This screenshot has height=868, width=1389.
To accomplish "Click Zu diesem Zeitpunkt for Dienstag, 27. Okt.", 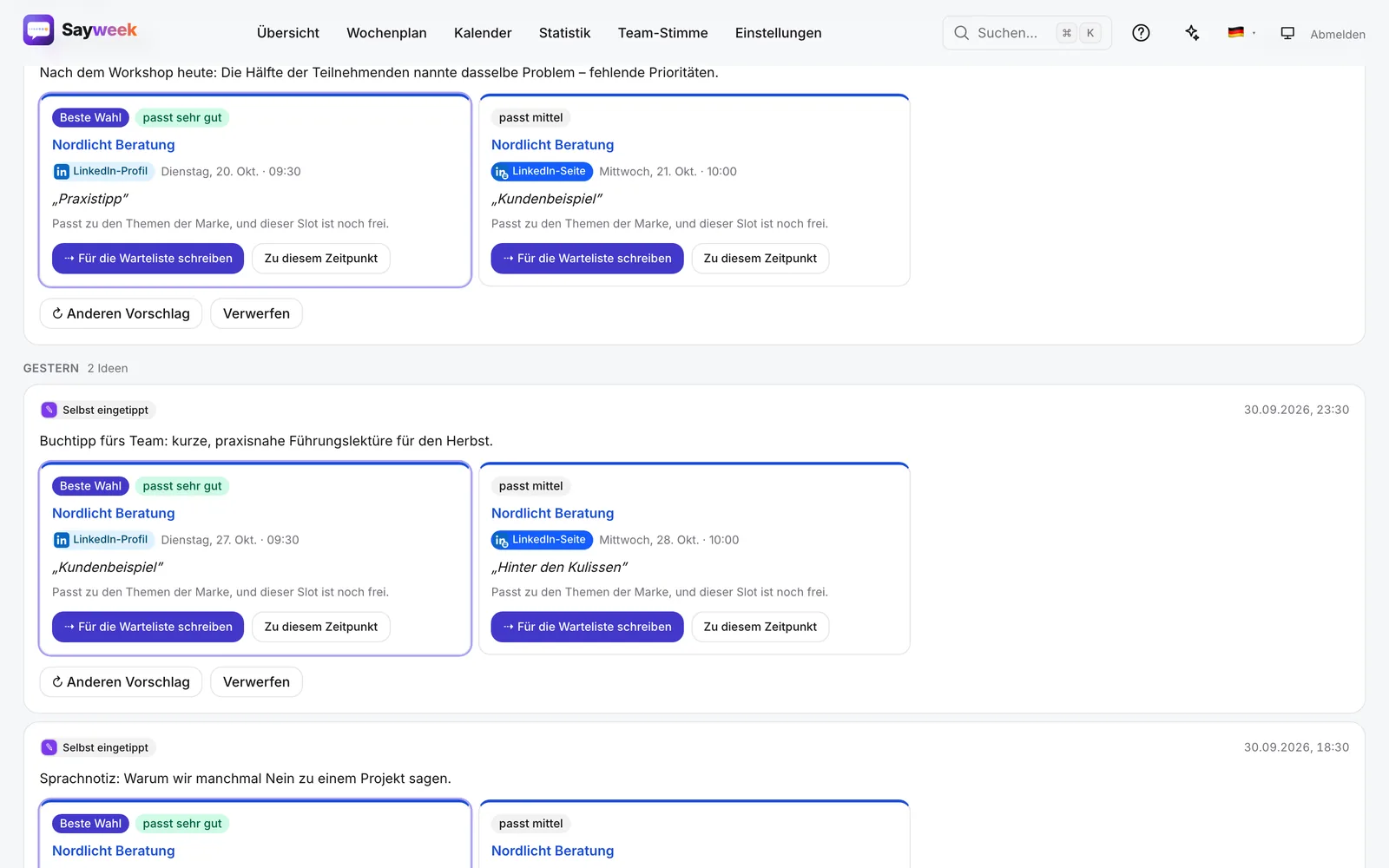I will (x=321, y=627).
